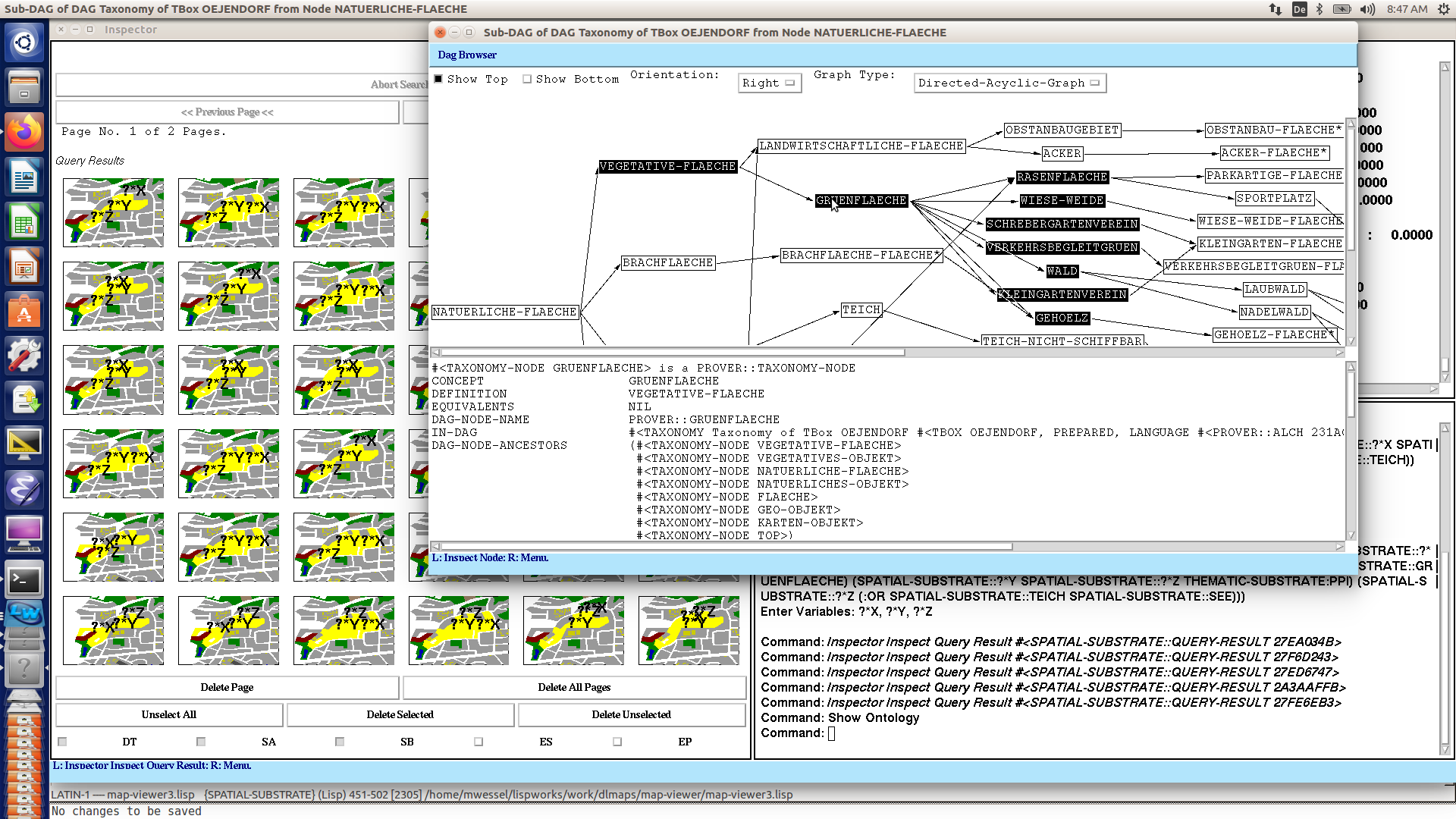1456x819 pixels.
Task: Click the Delete All Pages button
Action: tap(574, 687)
